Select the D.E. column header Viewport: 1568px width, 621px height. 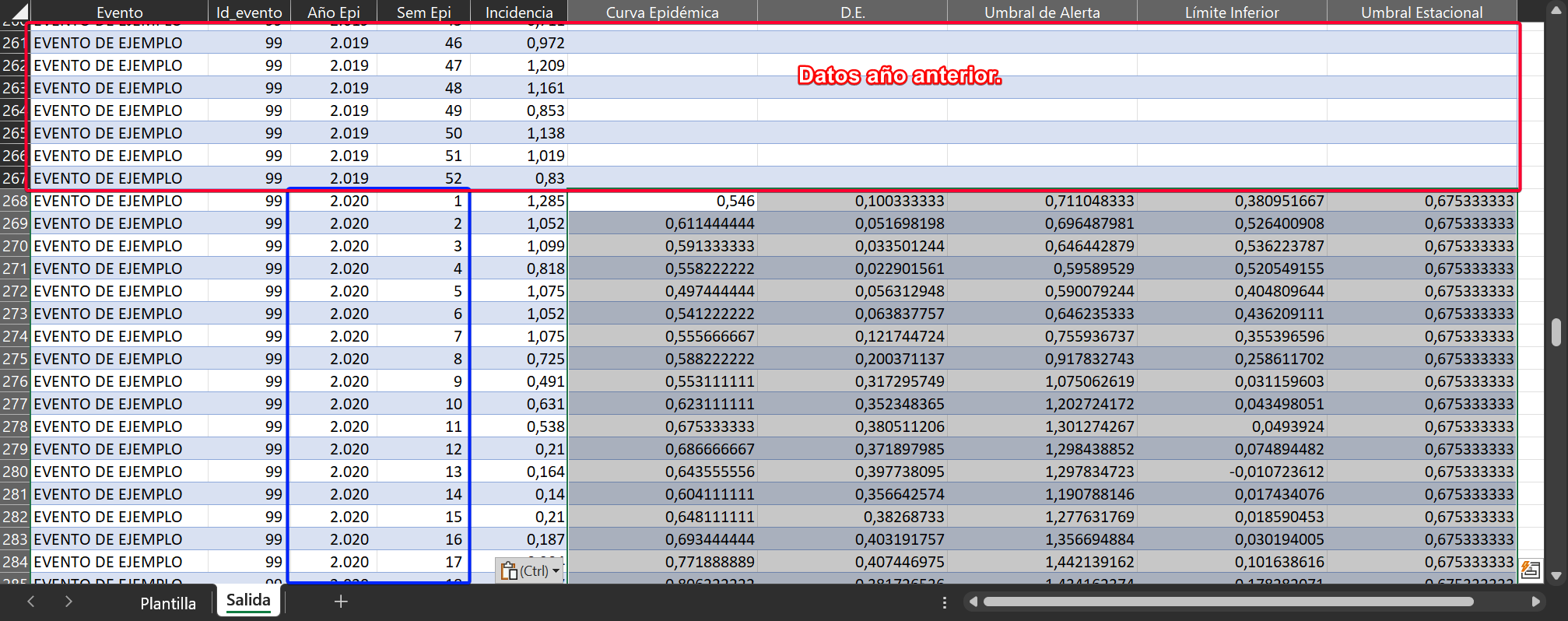[x=852, y=12]
